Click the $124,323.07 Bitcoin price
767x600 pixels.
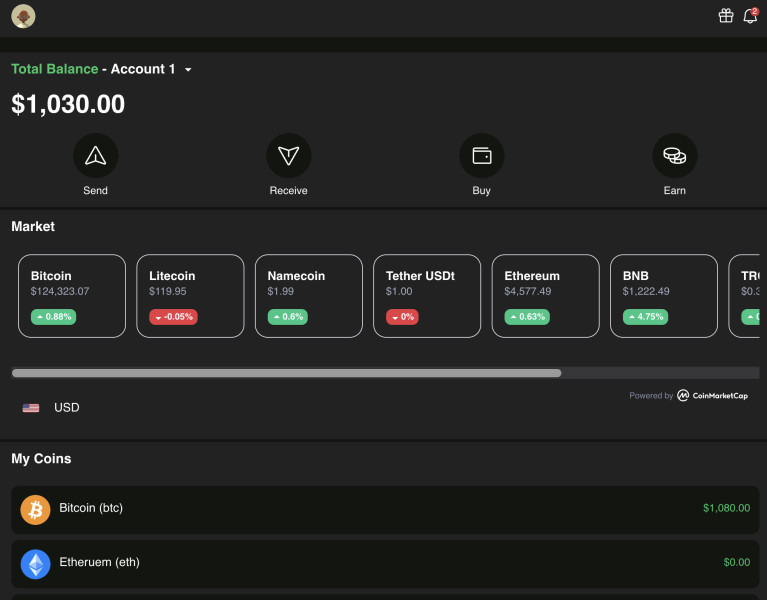coord(60,291)
